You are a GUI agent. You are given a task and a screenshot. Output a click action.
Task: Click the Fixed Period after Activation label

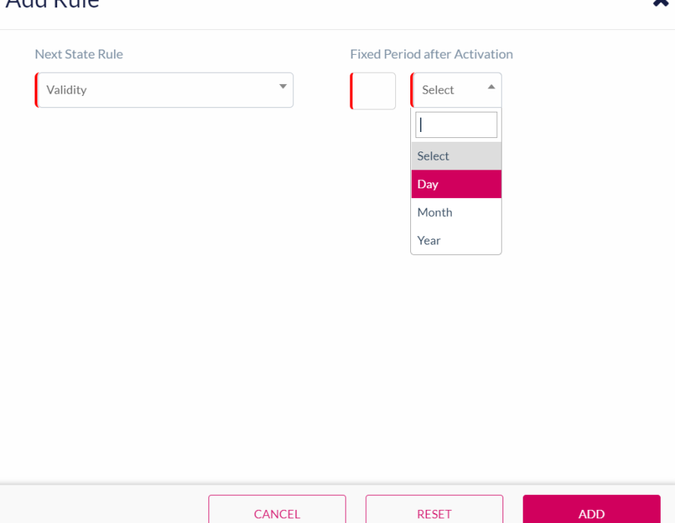[431, 54]
